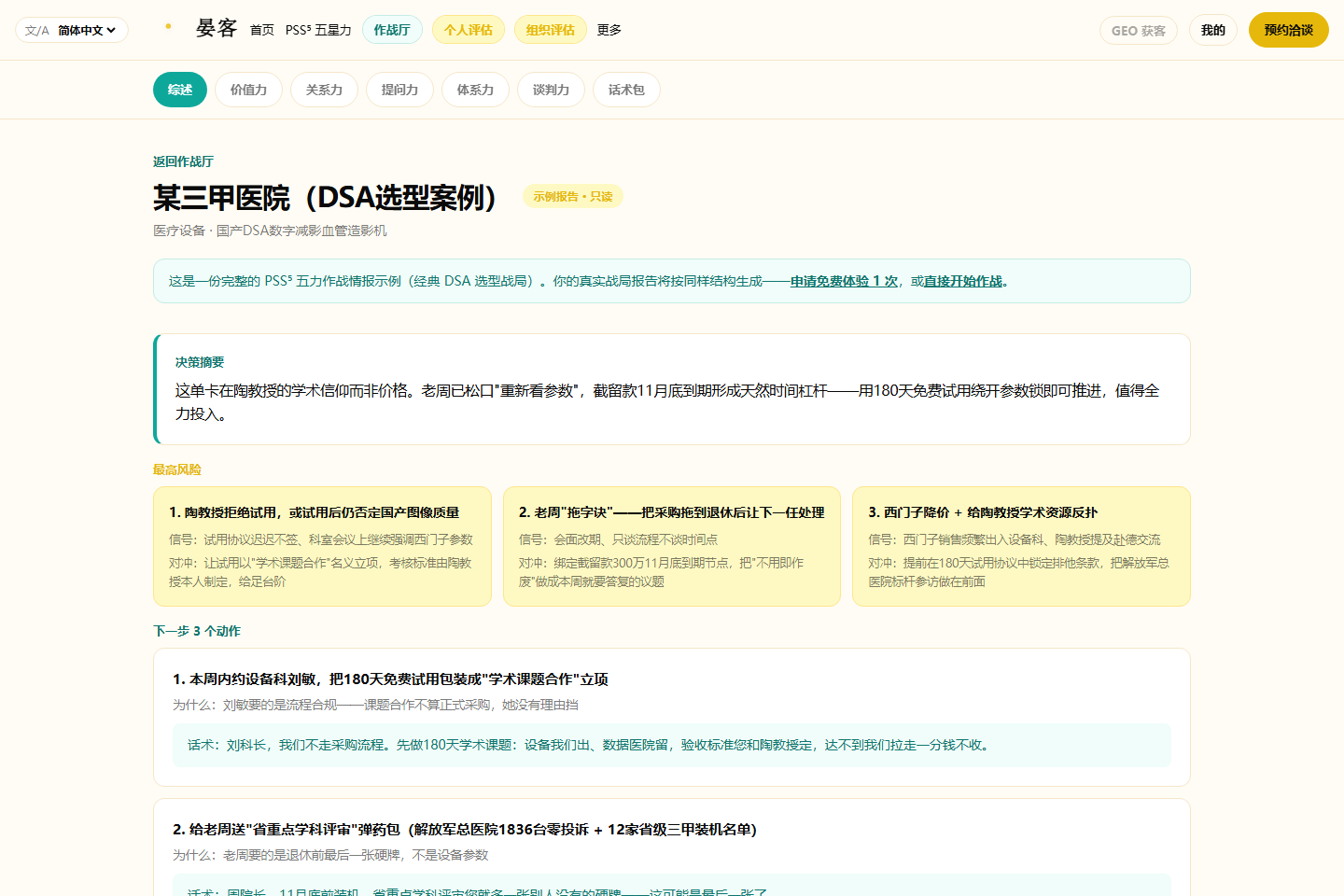Viewport: 1344px width, 896px height.
Task: Click the 医疗设备 · 国产DSA subtitle text
Action: [270, 231]
